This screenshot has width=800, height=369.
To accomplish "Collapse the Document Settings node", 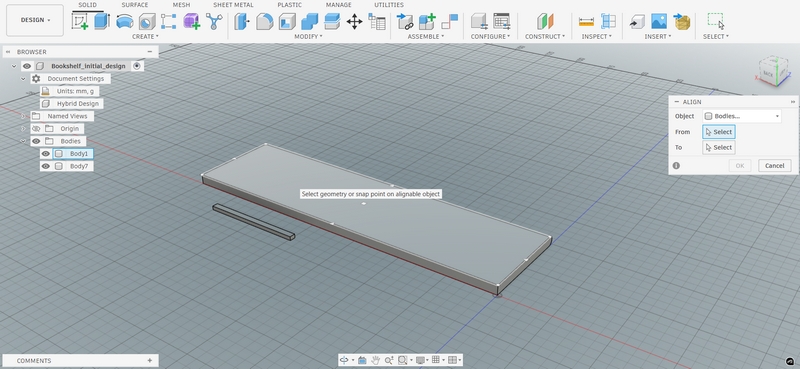I will pos(23,79).
